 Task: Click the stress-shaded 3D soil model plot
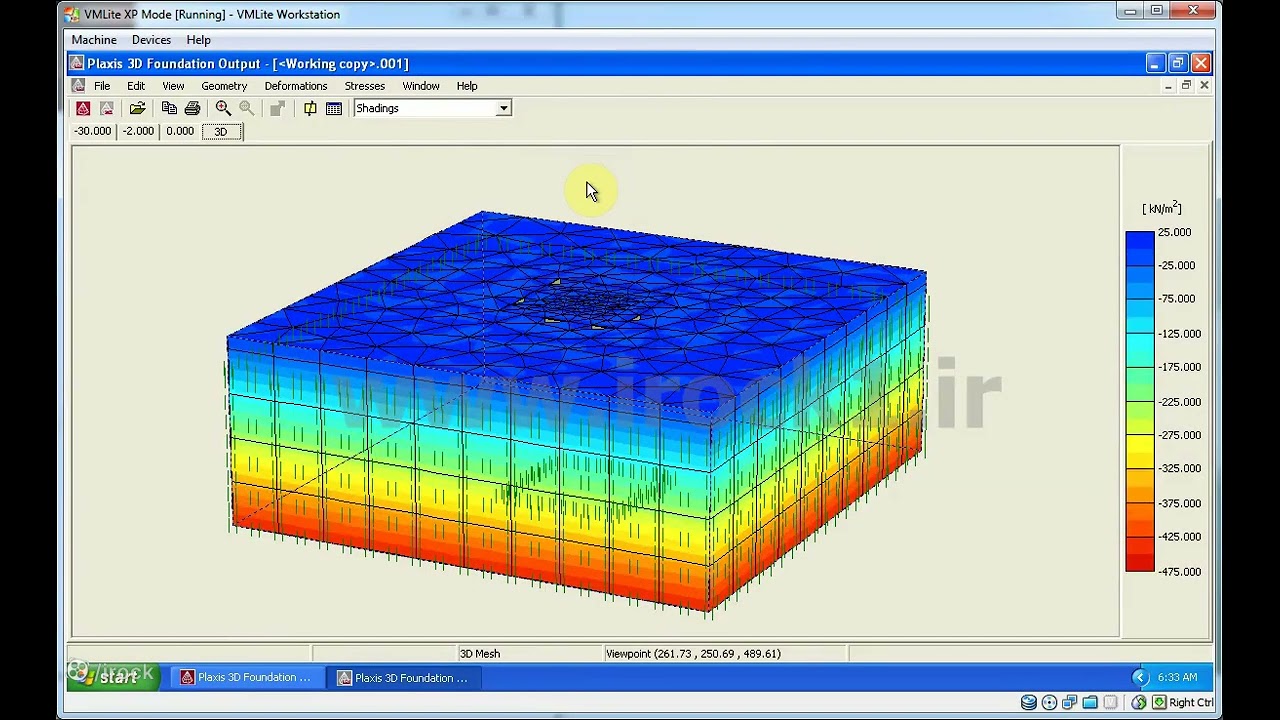click(x=576, y=411)
